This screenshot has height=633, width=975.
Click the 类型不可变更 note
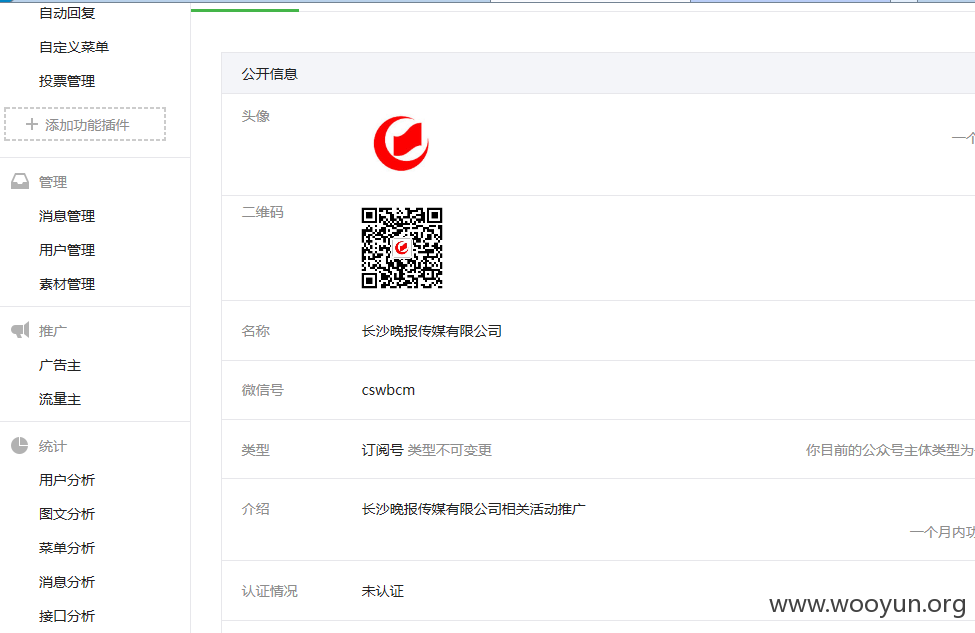[450, 450]
